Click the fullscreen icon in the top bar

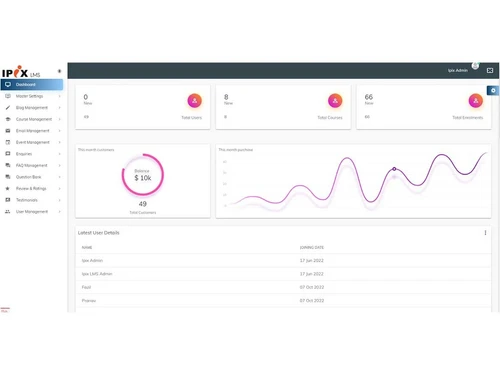490,70
